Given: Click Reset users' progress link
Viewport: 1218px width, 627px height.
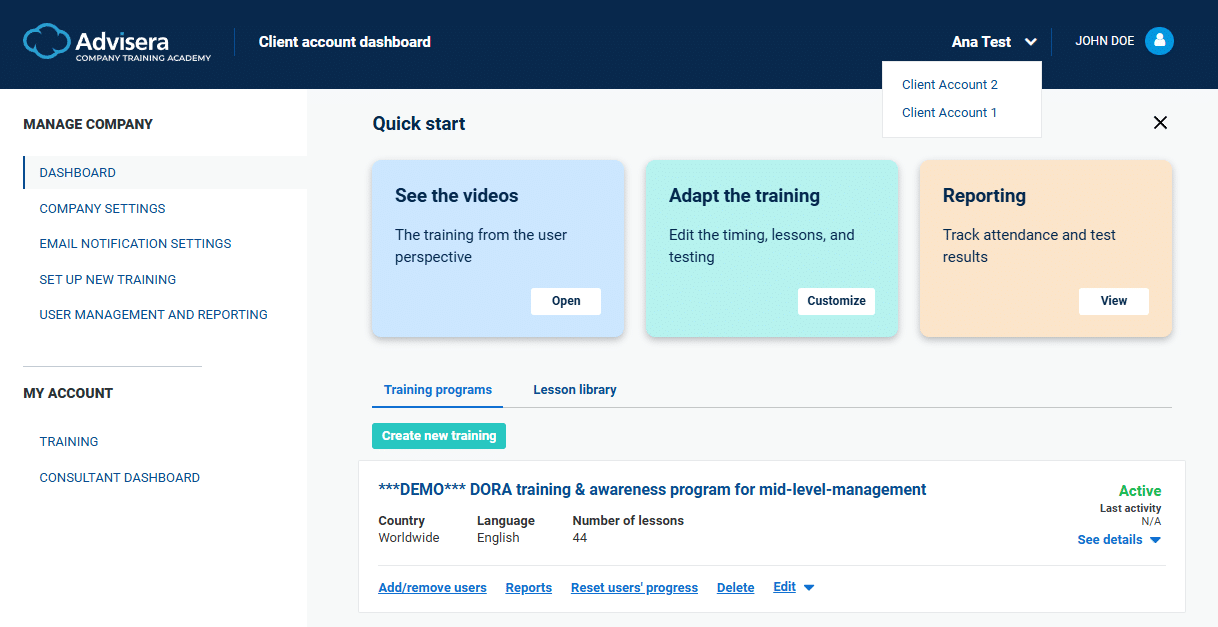Looking at the screenshot, I should (x=634, y=587).
